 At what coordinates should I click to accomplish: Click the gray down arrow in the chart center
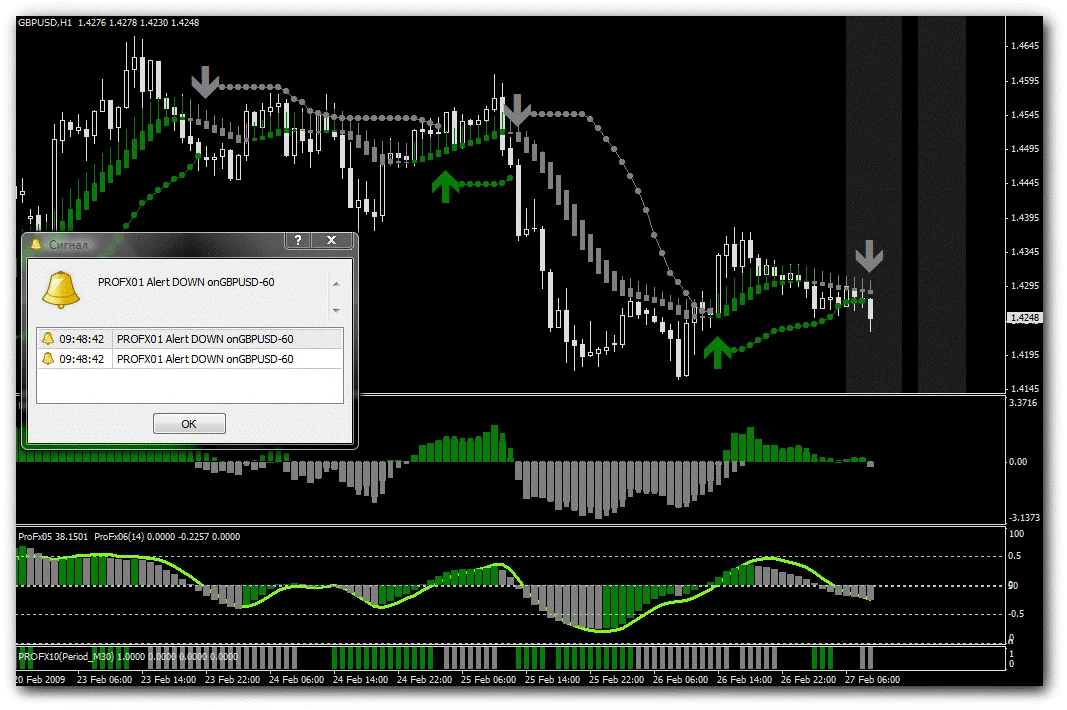tap(516, 110)
